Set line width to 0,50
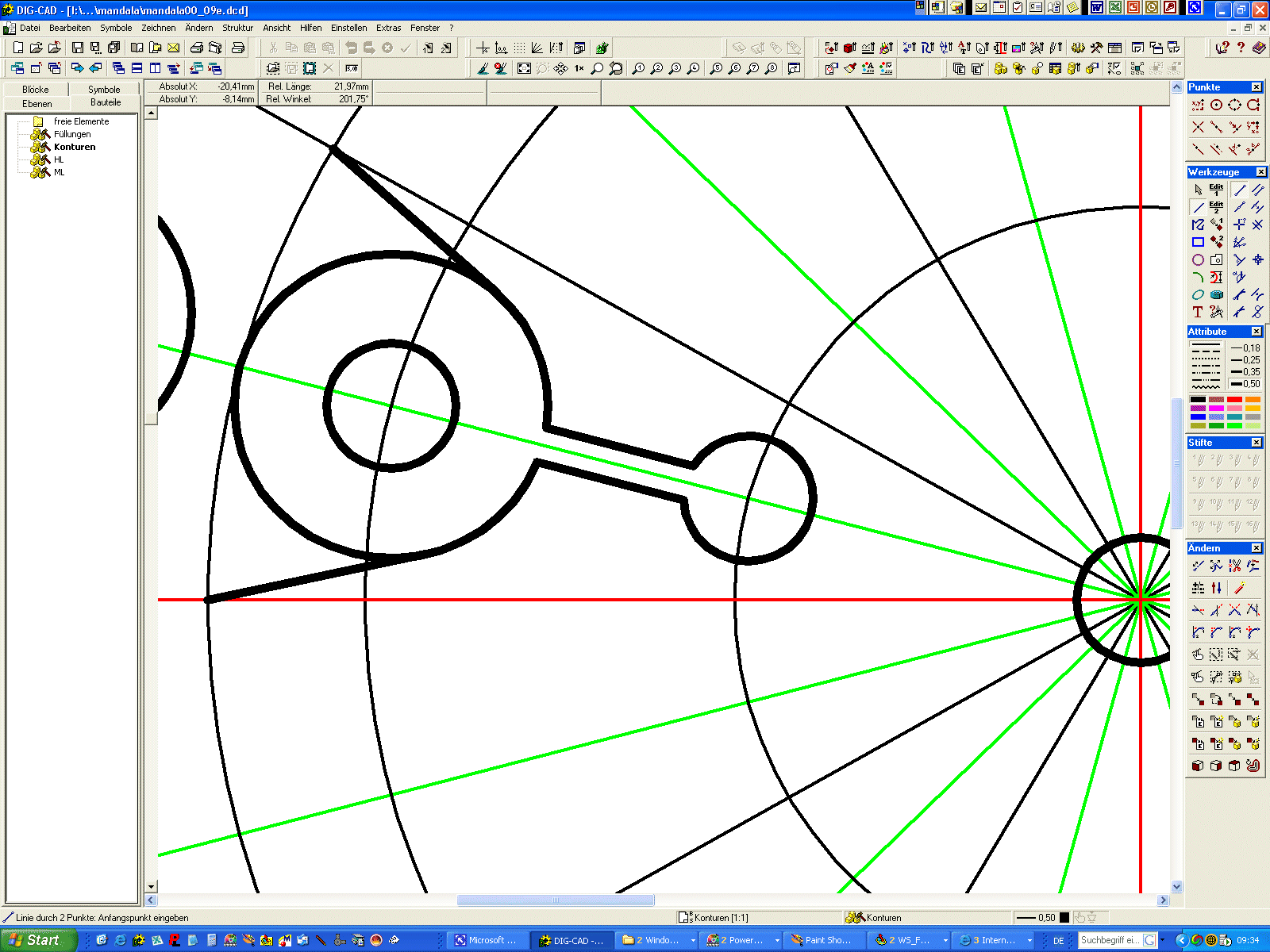This screenshot has width=1270, height=952. point(1245,384)
